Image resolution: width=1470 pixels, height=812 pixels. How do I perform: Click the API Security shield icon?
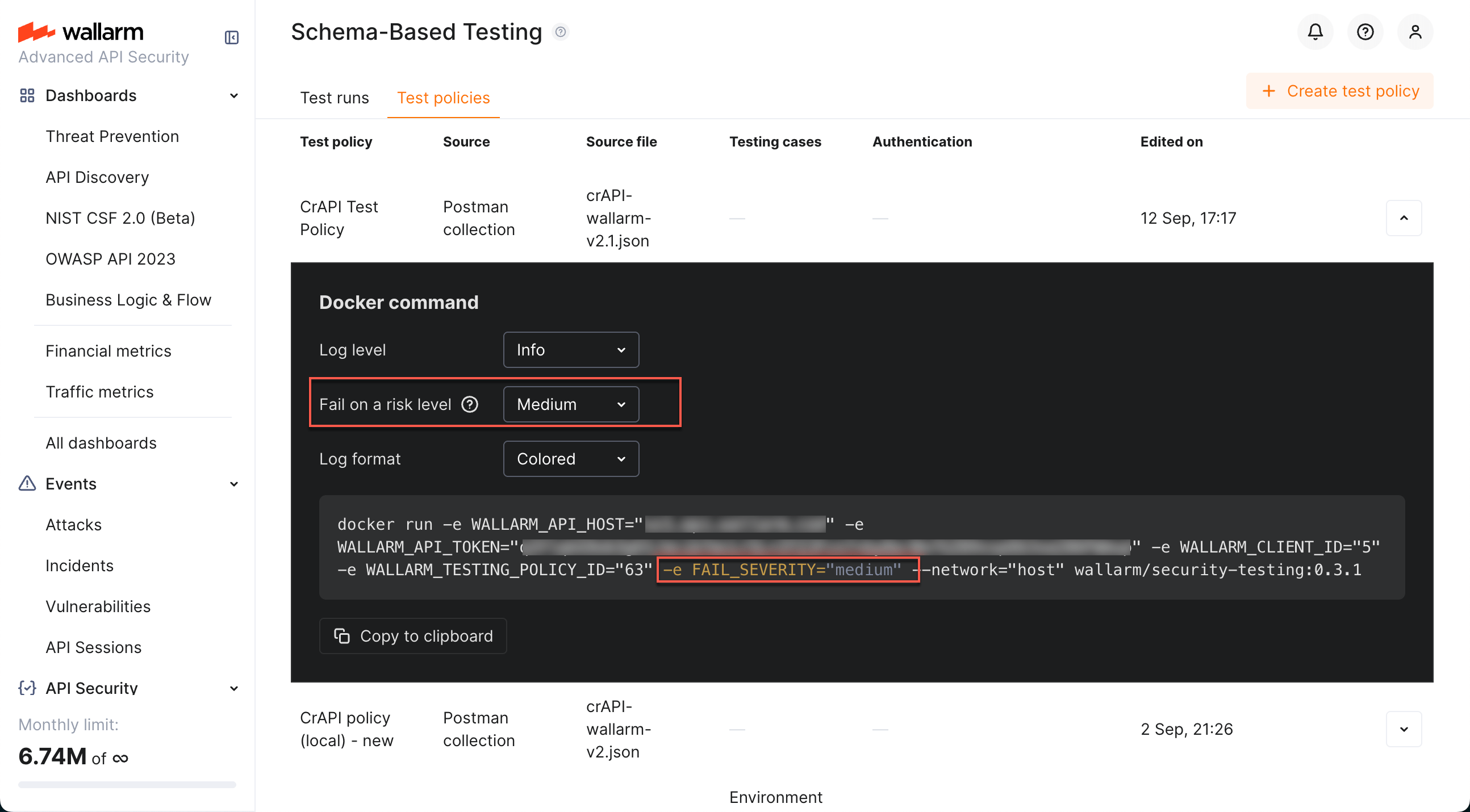26,688
